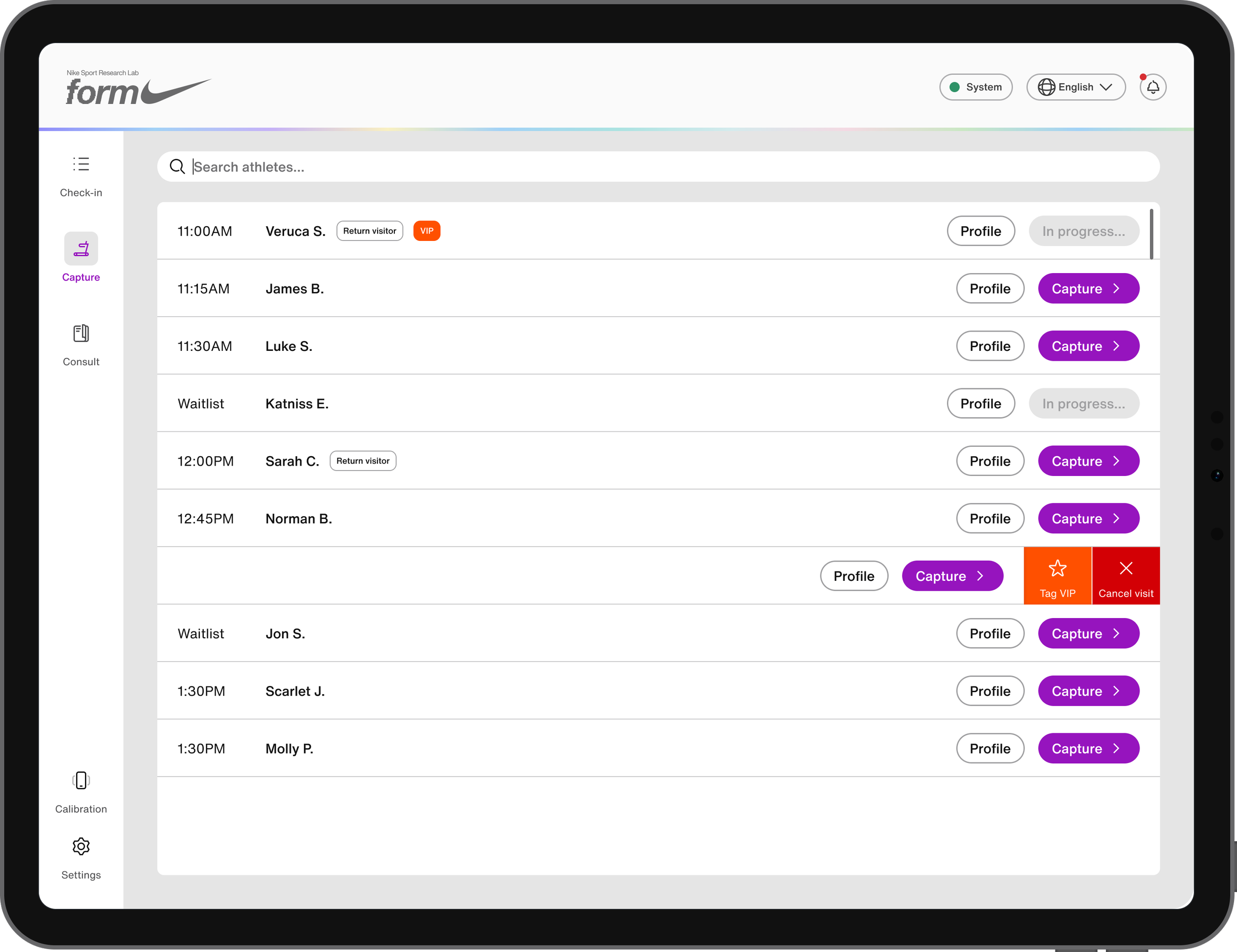Viewport: 1237px width, 952px height.
Task: Click the Nike form logo
Action: (138, 88)
